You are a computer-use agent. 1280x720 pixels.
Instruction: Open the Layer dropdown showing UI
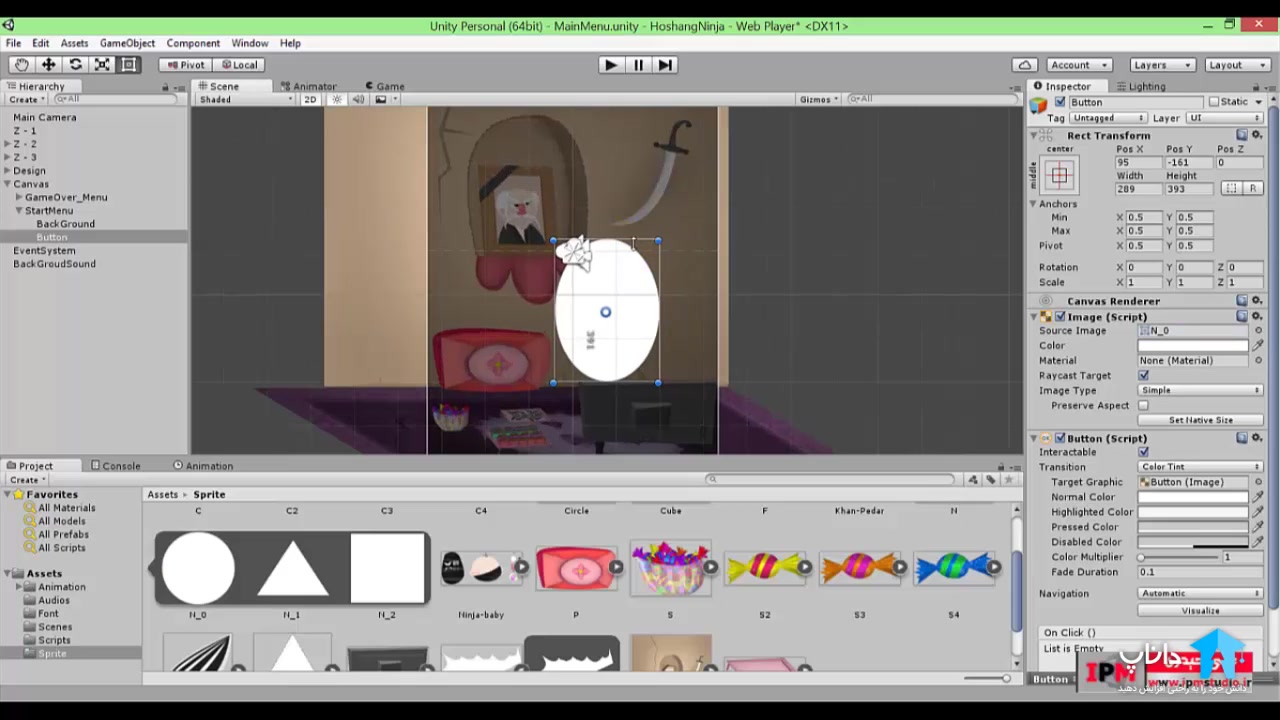(x=1224, y=118)
